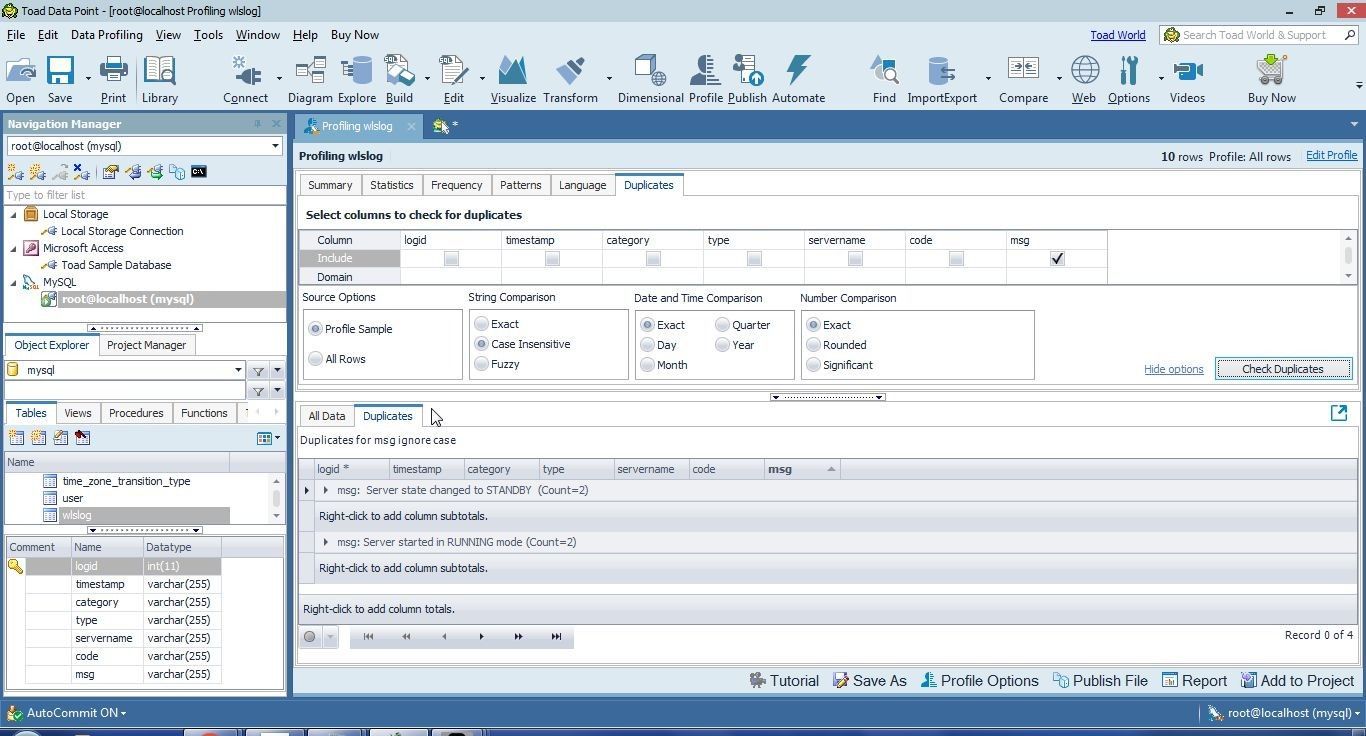Switch to the Statistics tab
This screenshot has height=736, width=1366.
[391, 185]
